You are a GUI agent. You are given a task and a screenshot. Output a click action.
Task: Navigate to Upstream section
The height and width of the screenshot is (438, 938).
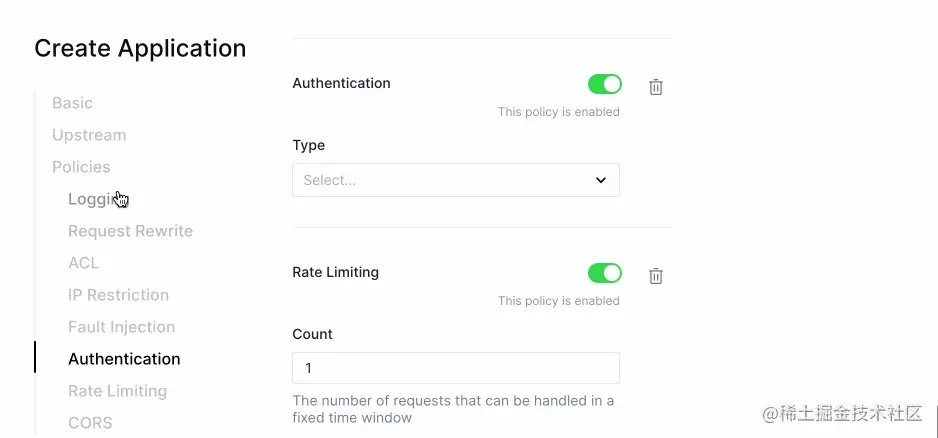[x=89, y=135]
